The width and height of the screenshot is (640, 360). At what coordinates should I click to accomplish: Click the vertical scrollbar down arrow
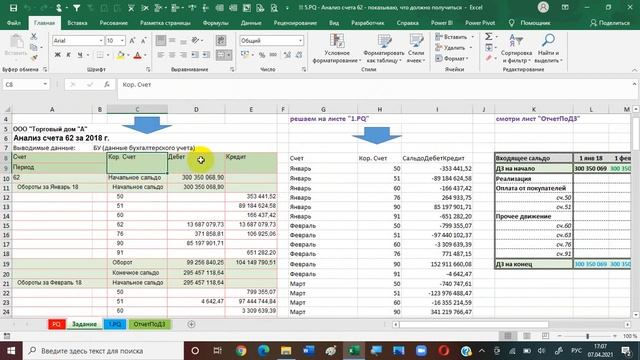(x=636, y=315)
